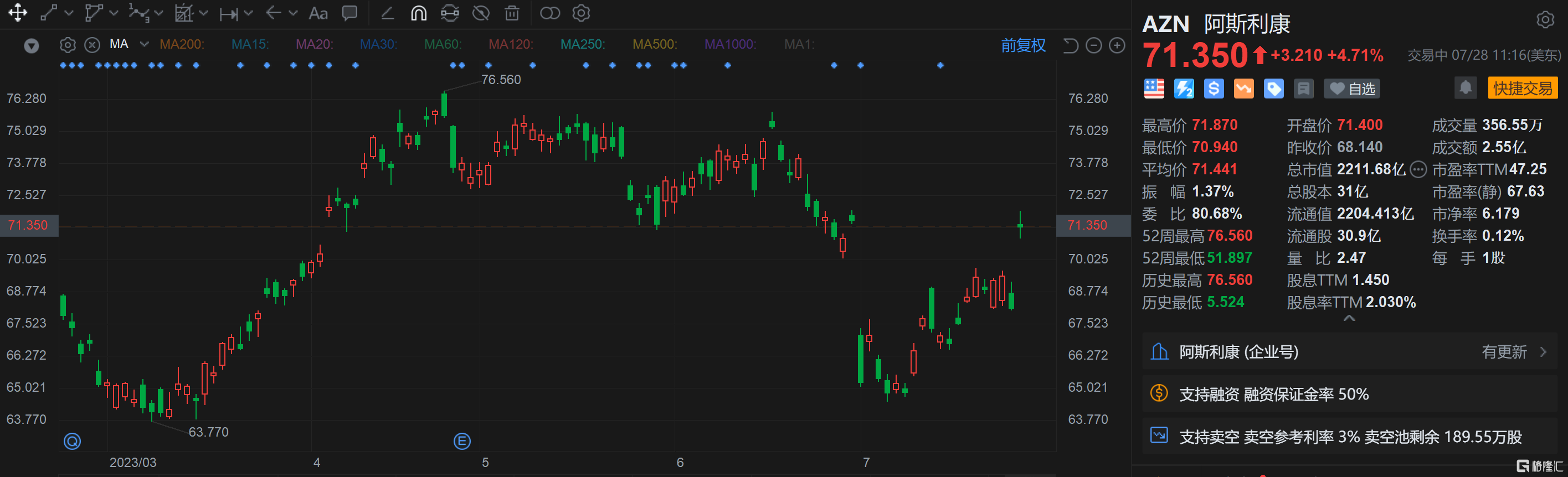
Task: Click the US market flag icon
Action: point(1154,89)
